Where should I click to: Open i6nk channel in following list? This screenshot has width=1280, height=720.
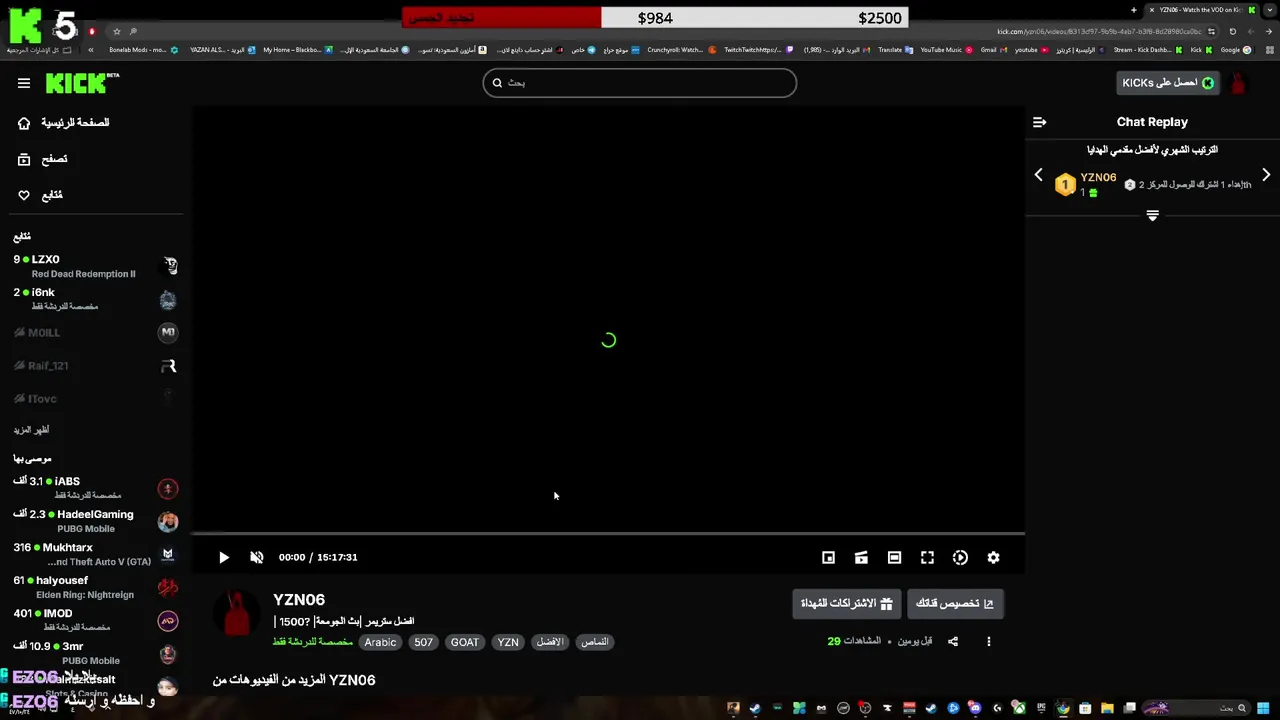pyautogui.click(x=95, y=299)
